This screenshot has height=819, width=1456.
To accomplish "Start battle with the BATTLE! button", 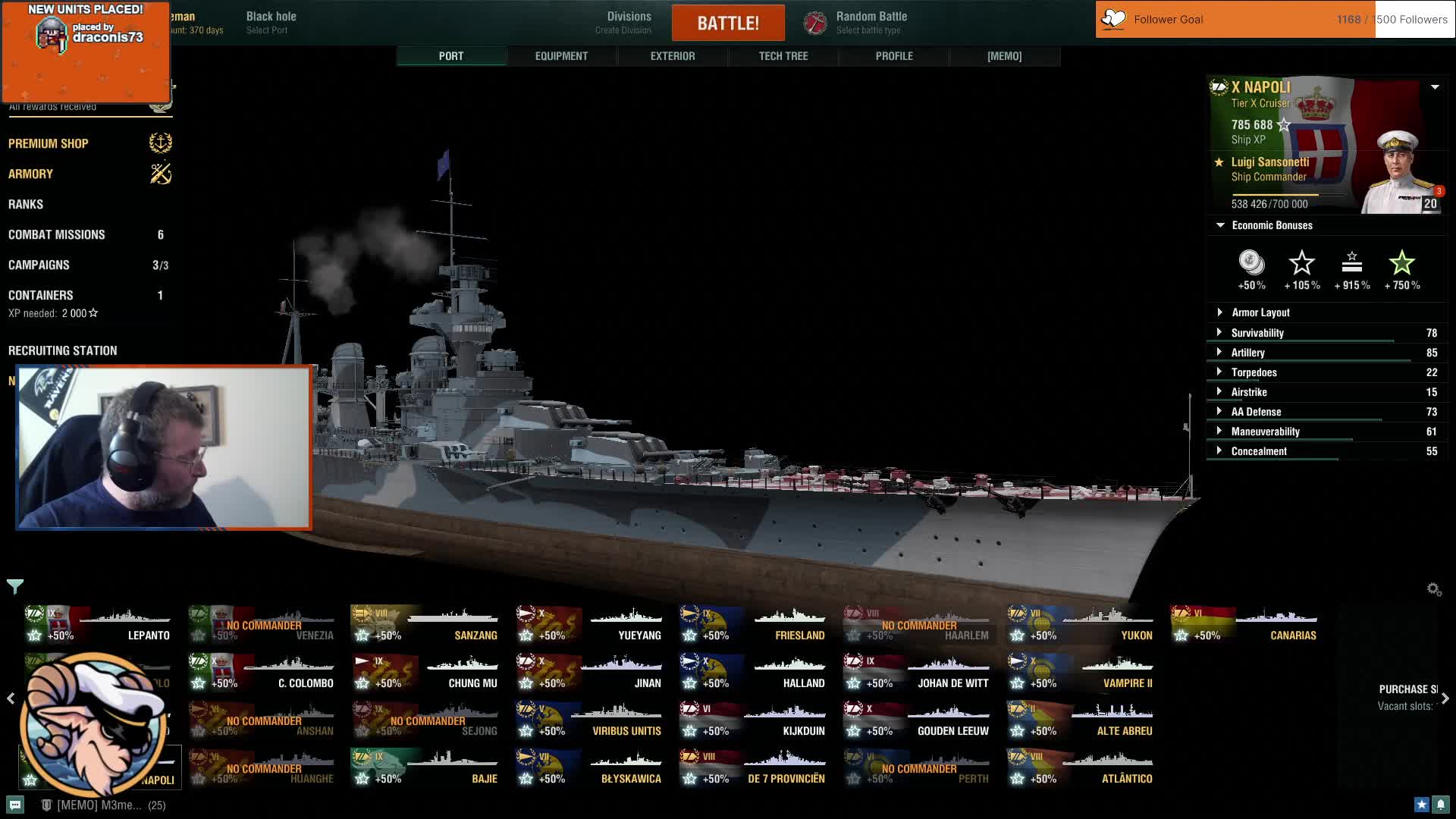I will tap(728, 23).
